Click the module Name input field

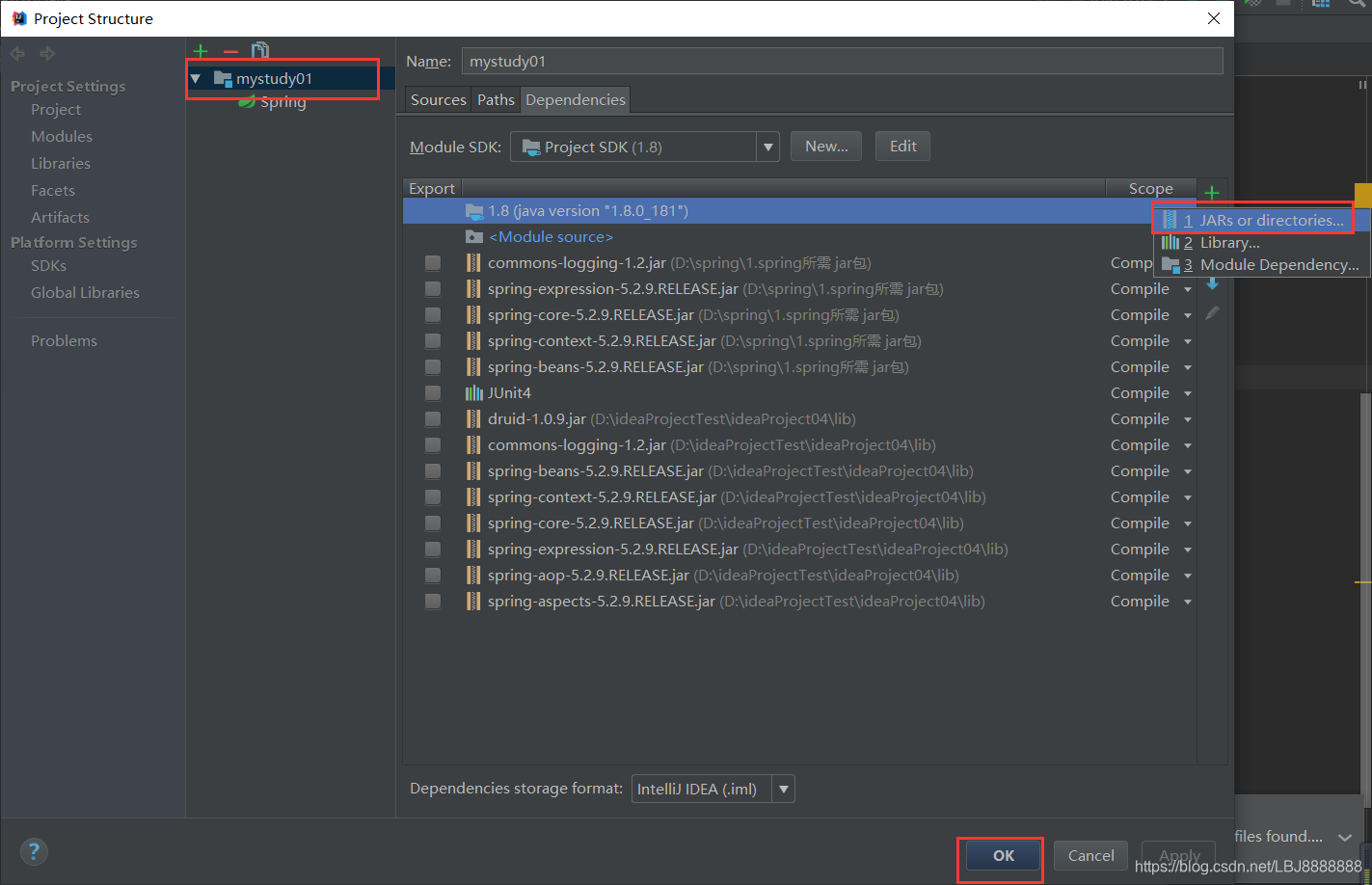coord(843,62)
